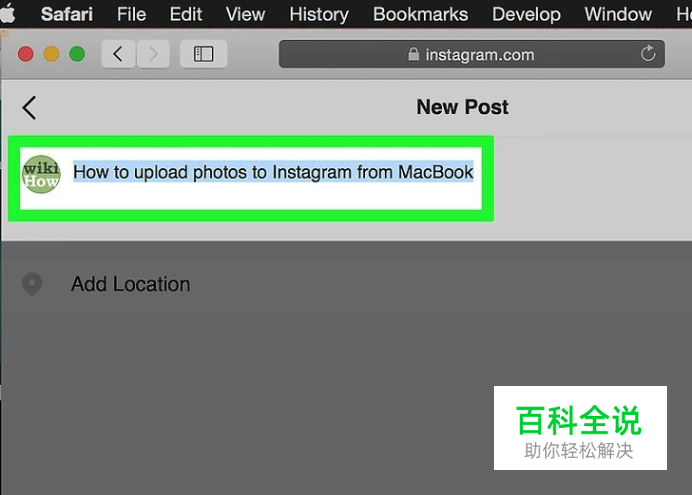
Task: Click Safari's forward navigation arrow
Action: click(x=153, y=54)
